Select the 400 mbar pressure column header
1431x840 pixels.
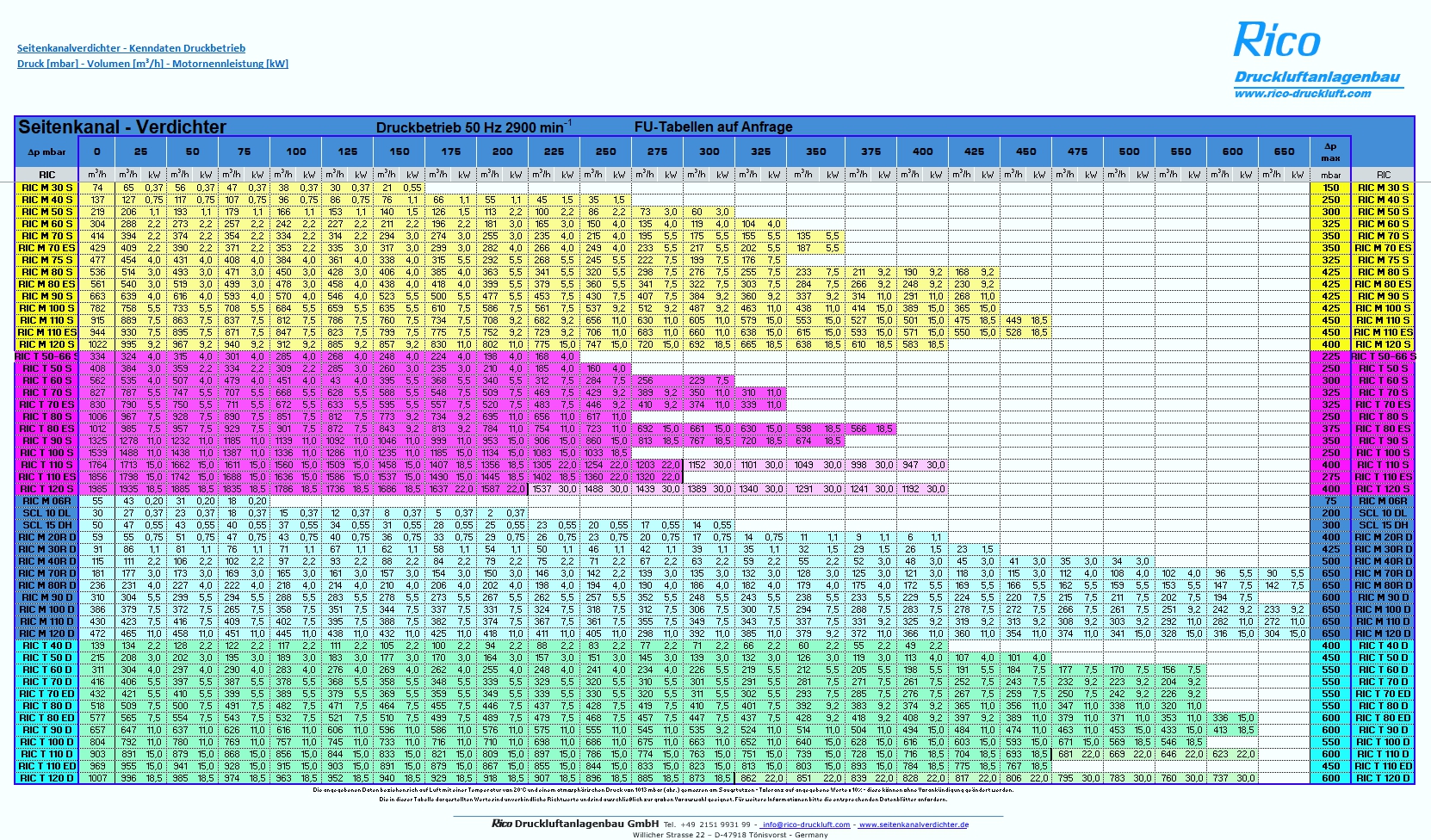(x=922, y=151)
